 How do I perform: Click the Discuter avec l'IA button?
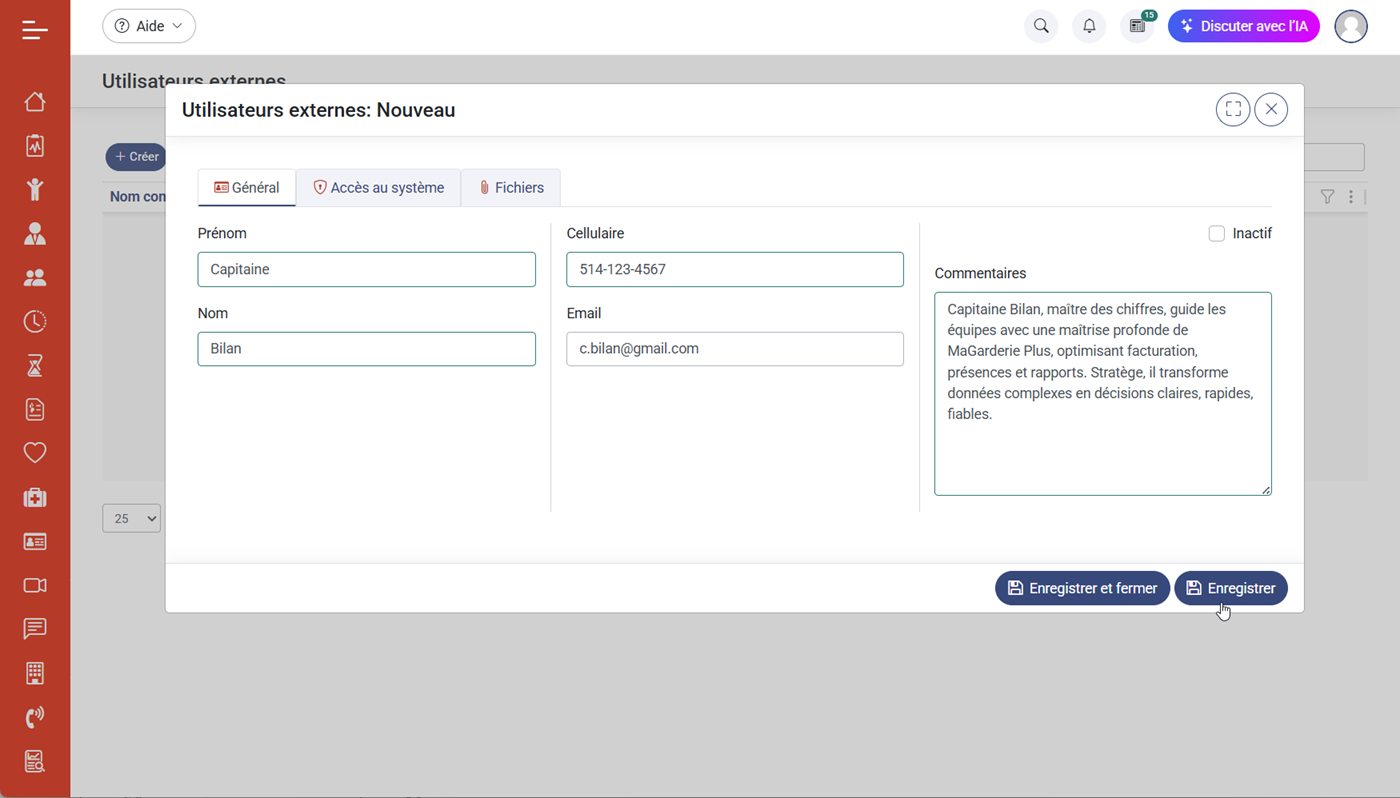click(1244, 26)
